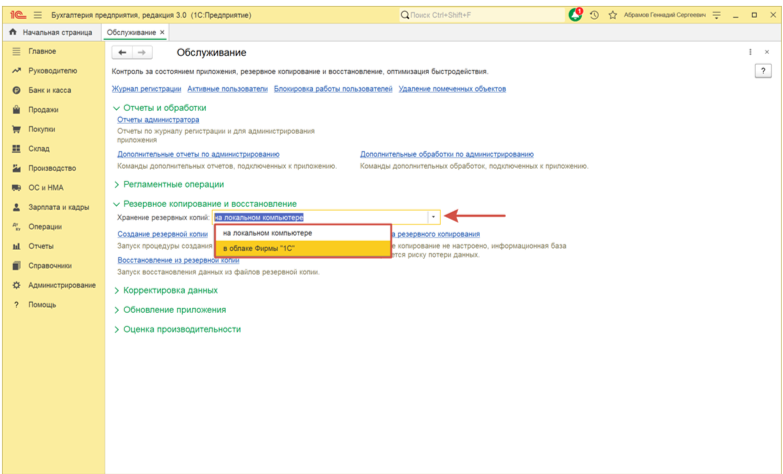Go back with the left arrow button
The width and height of the screenshot is (783, 474).
[x=122, y=52]
